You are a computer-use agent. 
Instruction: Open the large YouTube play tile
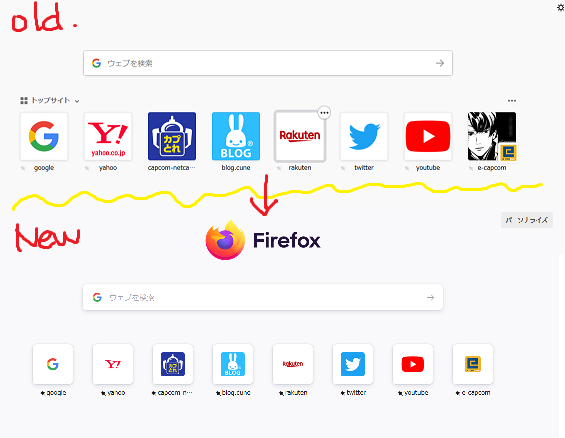pos(428,136)
